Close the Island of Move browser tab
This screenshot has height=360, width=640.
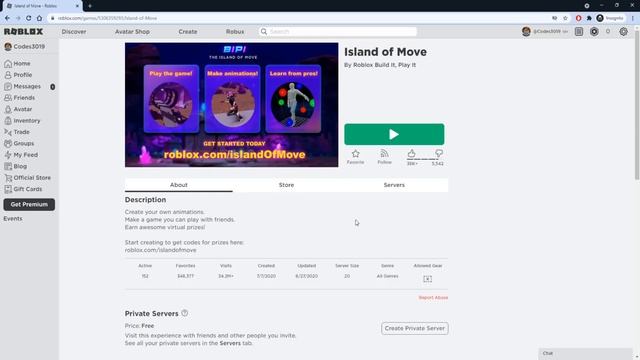(x=77, y=6)
